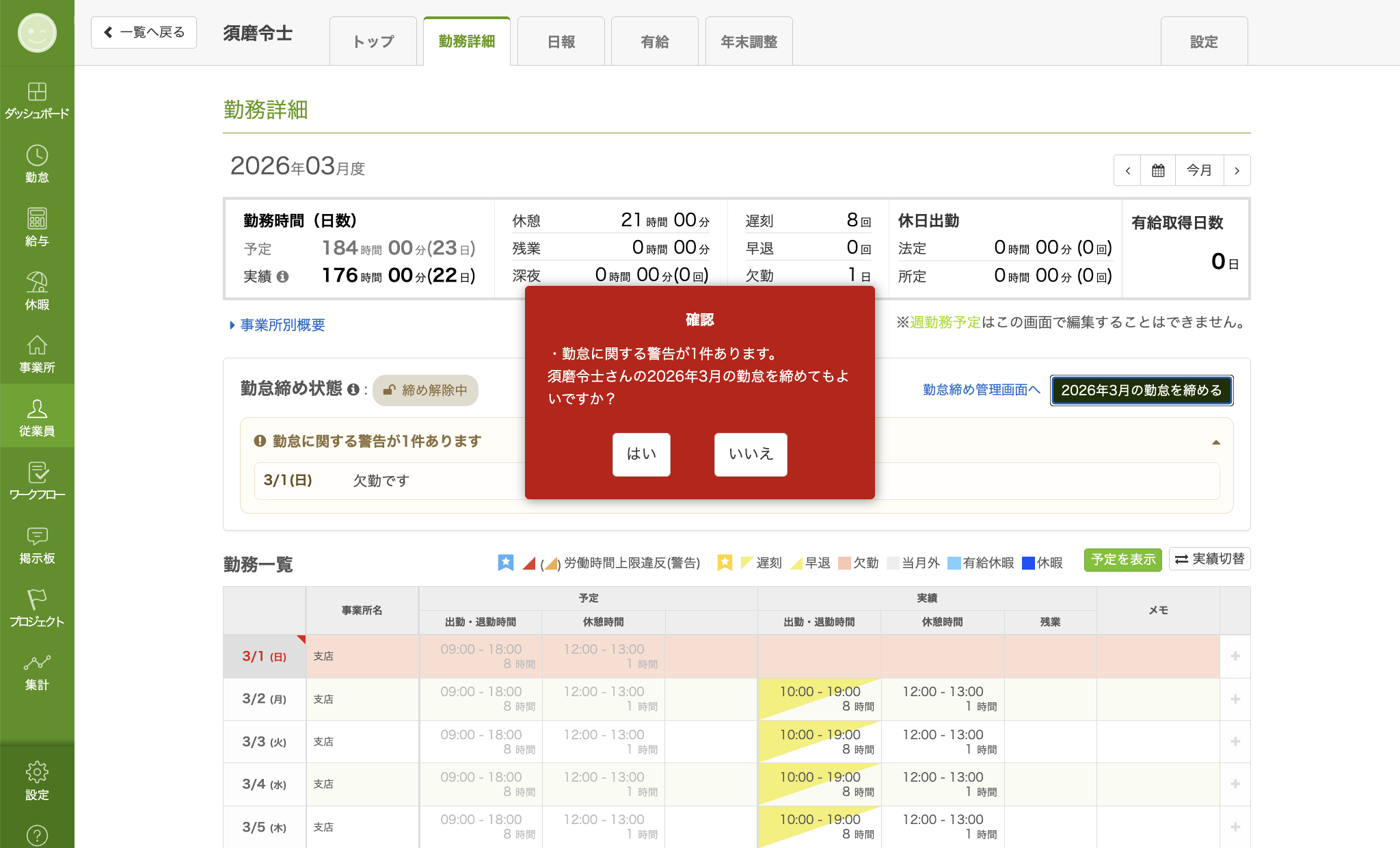Viewport: 1400px width, 848px height.
Task: Open the 掲示板 speech bubble icon
Action: tap(37, 545)
